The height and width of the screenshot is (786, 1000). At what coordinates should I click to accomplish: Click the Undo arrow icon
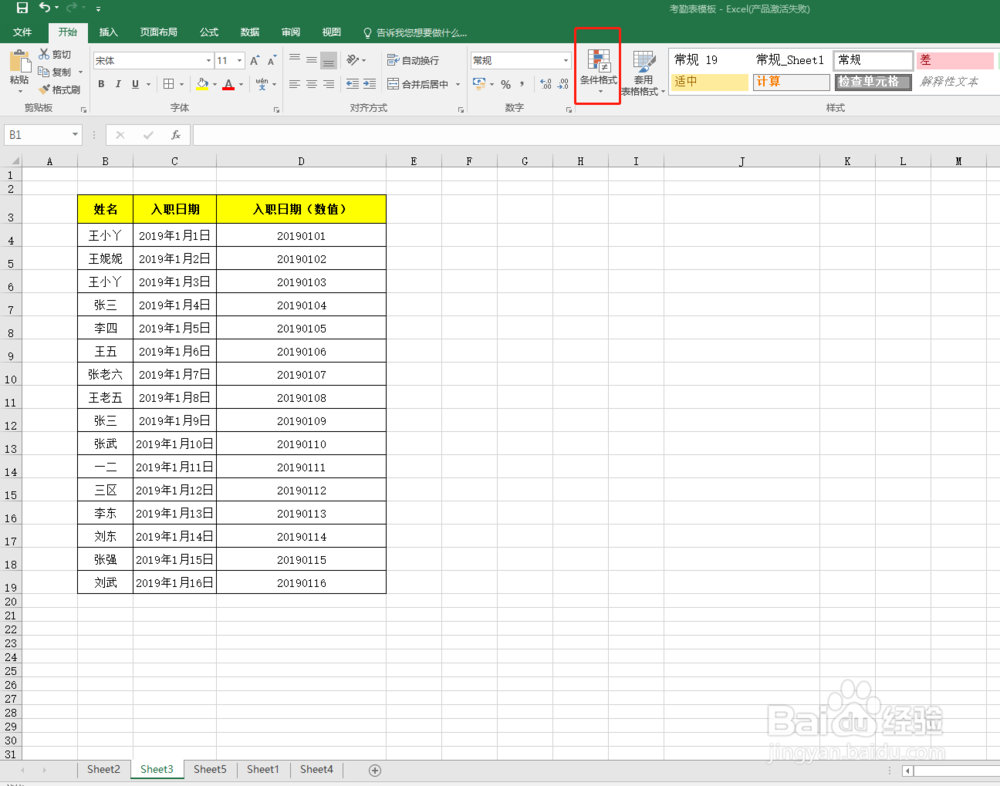point(45,8)
